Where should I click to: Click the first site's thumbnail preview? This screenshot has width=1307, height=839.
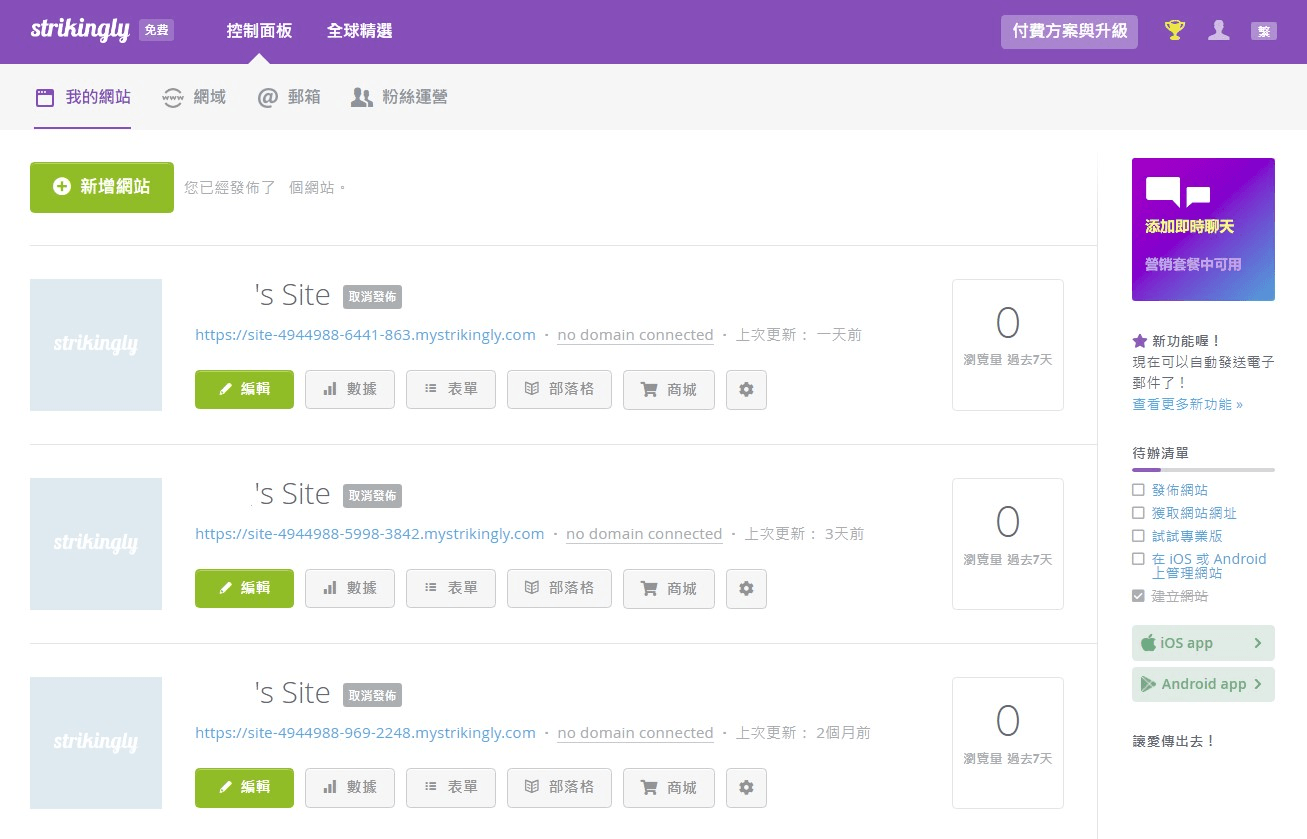pos(95,344)
